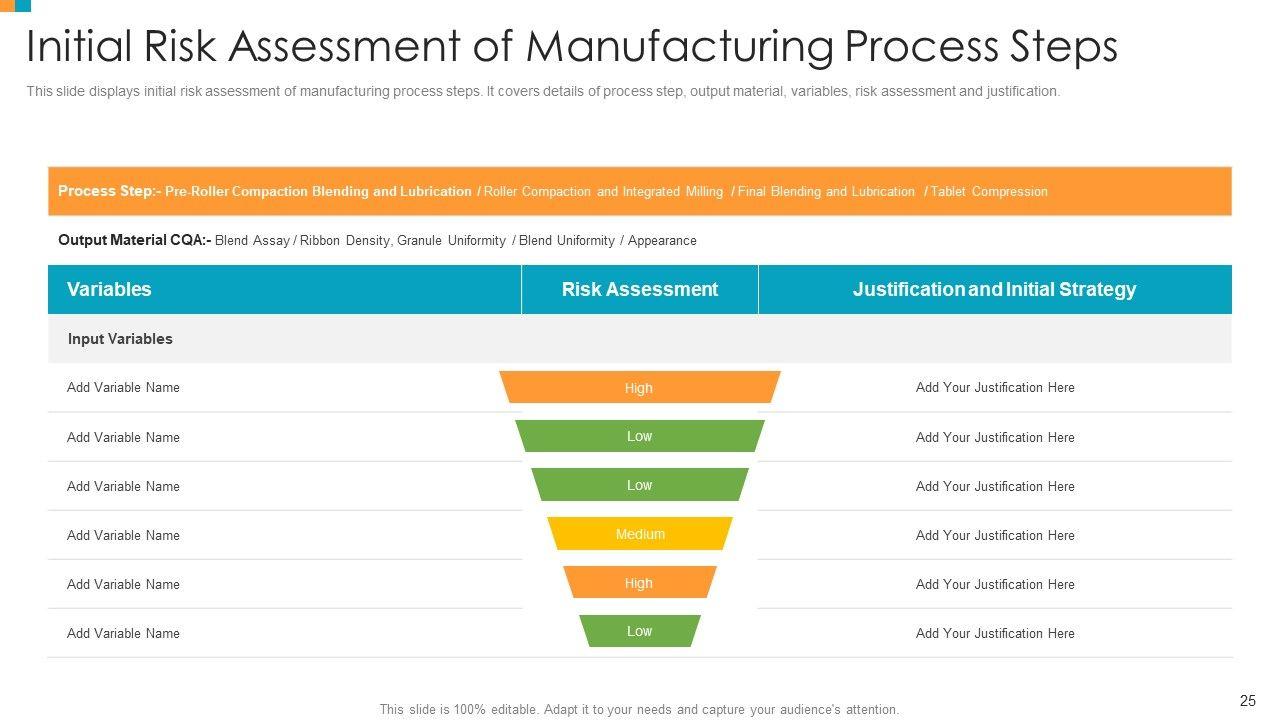The image size is (1280, 720).
Task: Select the smallest green Low funnel segment
Action: pos(639,631)
